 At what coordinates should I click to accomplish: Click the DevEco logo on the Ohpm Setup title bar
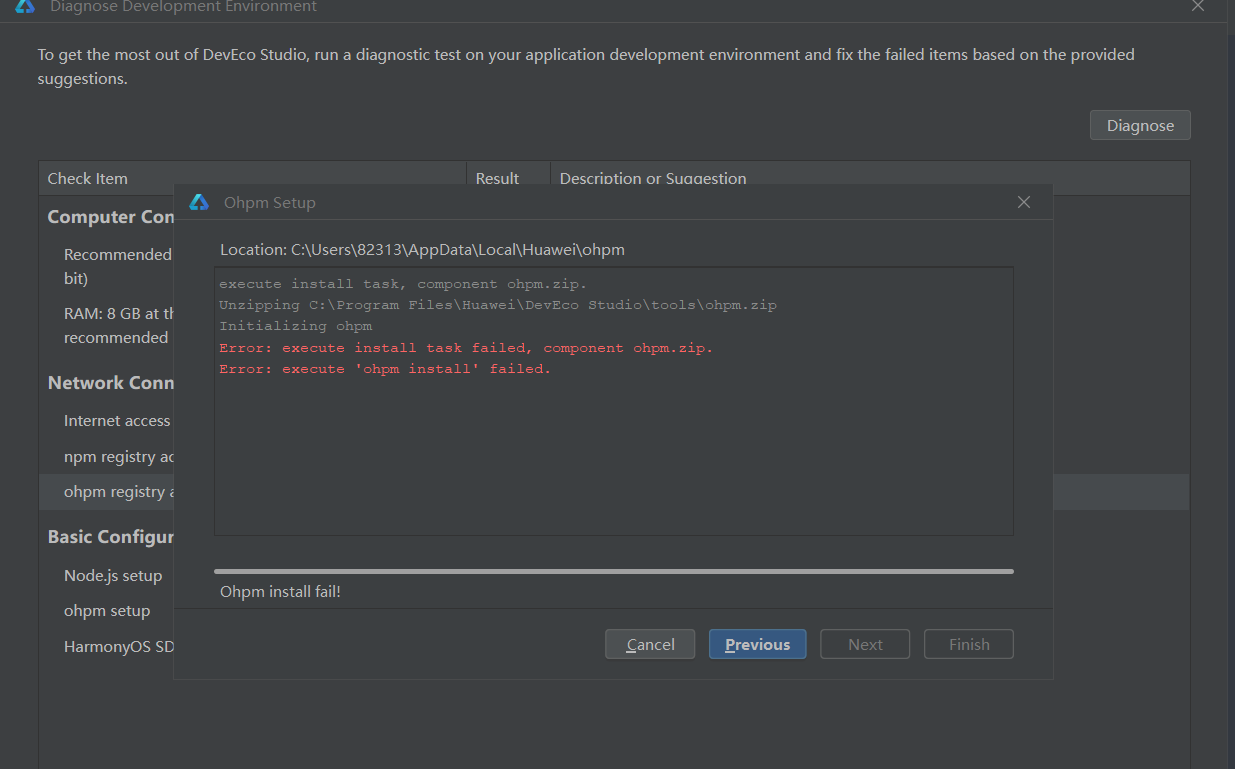point(198,201)
